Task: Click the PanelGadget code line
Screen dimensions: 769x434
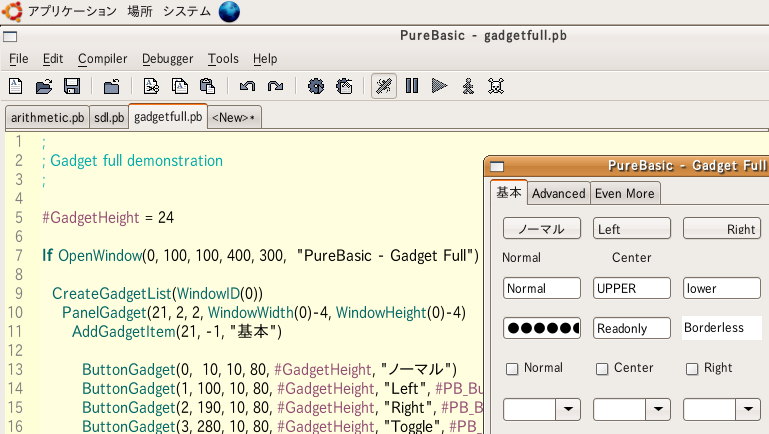Action: click(x=264, y=313)
